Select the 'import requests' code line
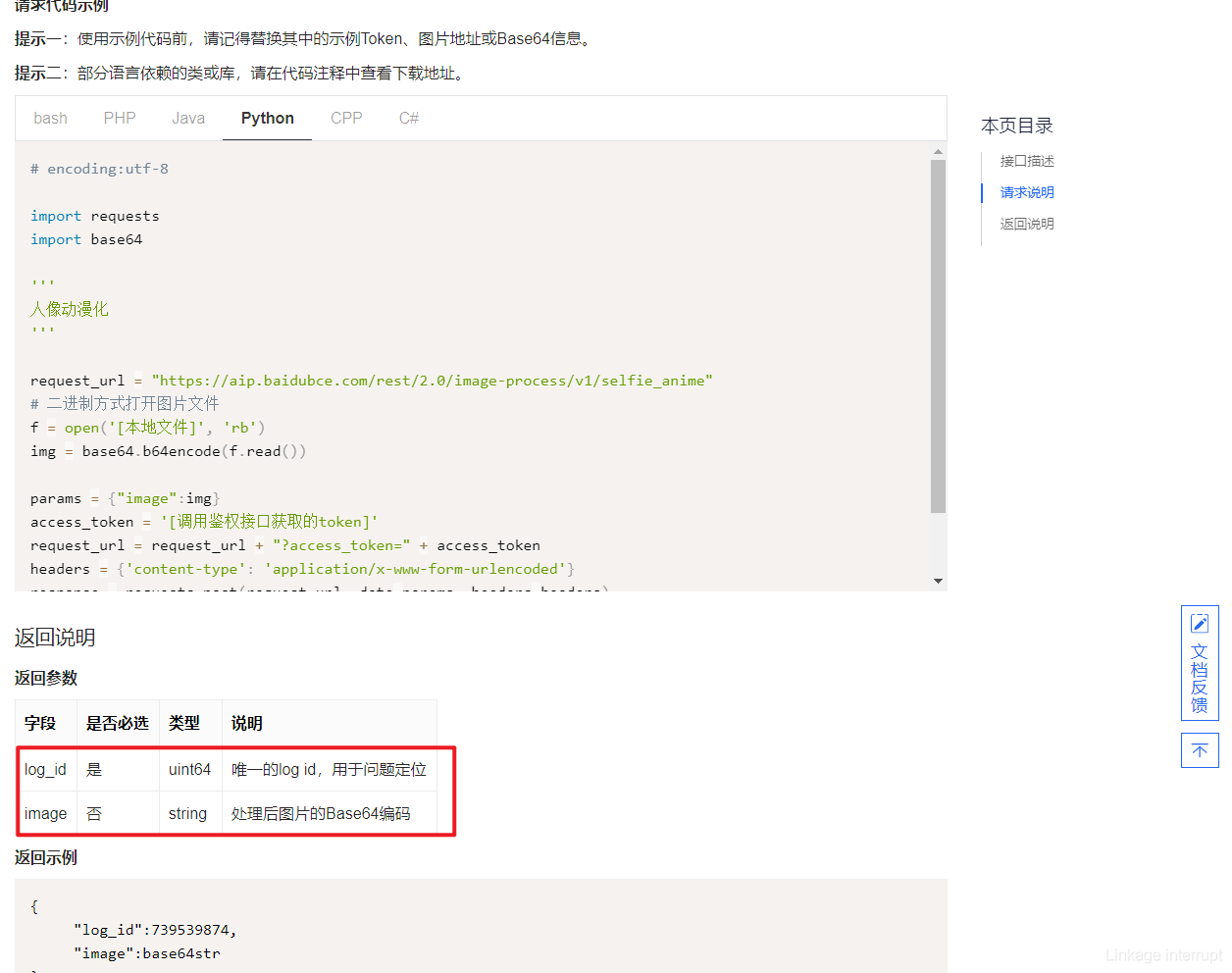This screenshot has height=973, width=1232. point(95,216)
